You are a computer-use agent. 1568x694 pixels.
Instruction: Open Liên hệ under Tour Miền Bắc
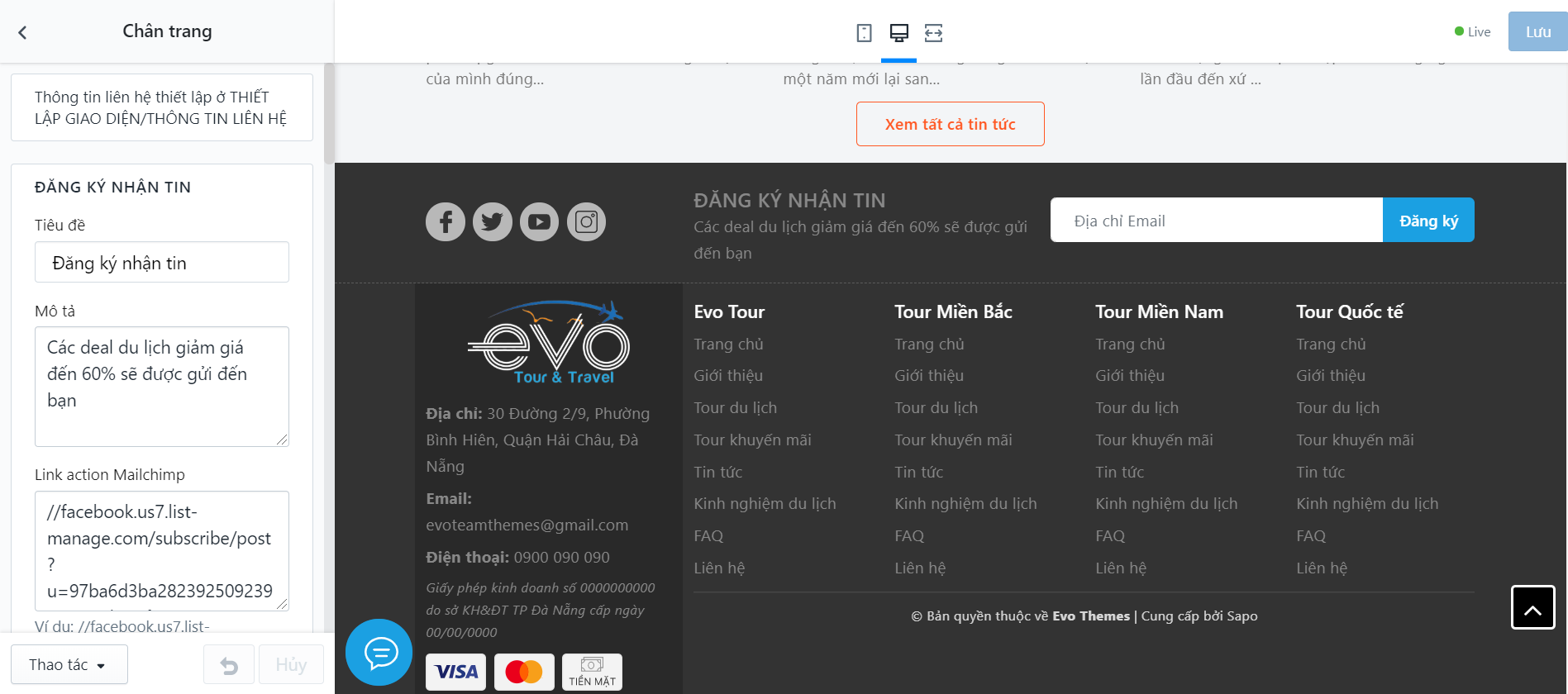(x=920, y=568)
